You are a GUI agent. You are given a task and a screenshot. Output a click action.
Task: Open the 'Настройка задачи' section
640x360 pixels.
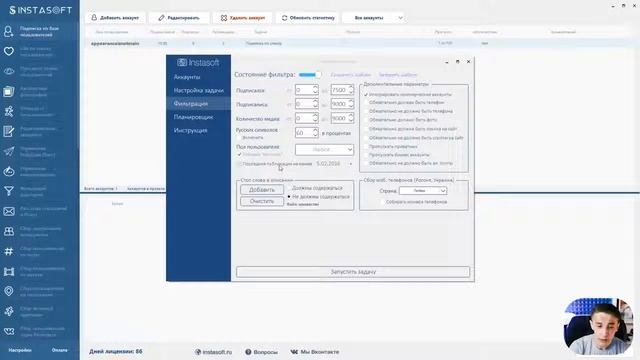198,90
